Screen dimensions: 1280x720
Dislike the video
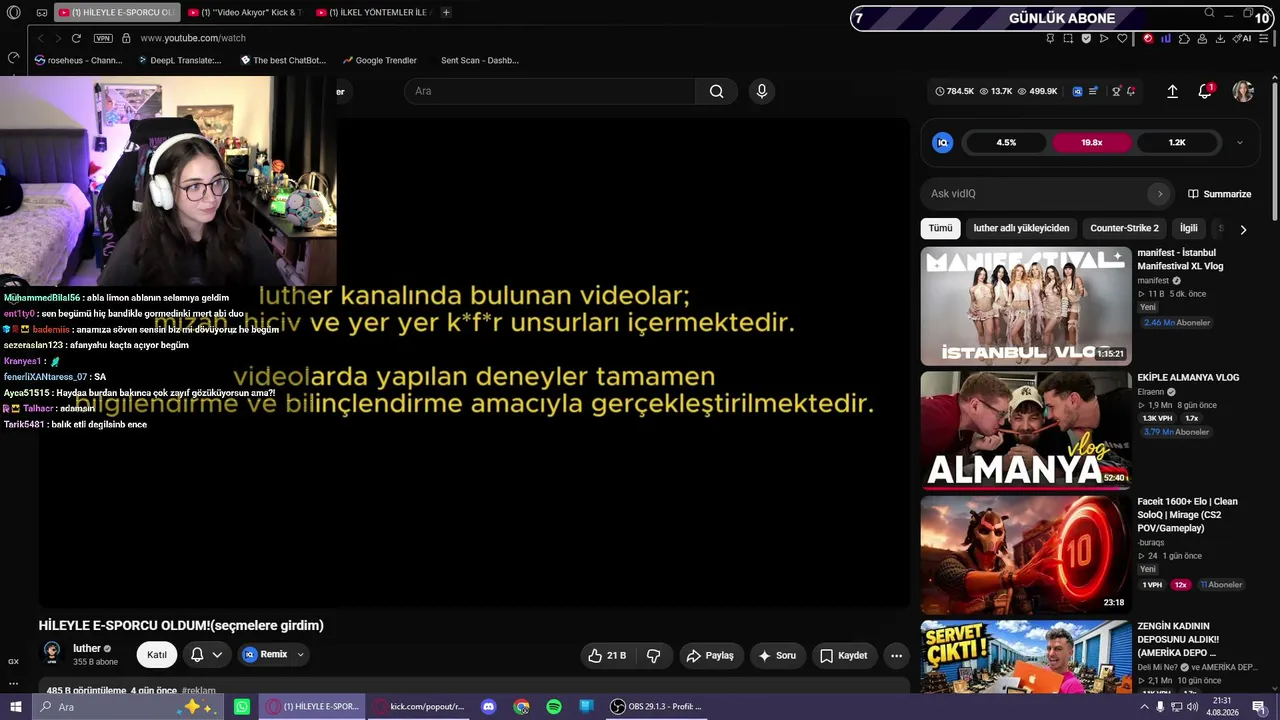click(653, 655)
